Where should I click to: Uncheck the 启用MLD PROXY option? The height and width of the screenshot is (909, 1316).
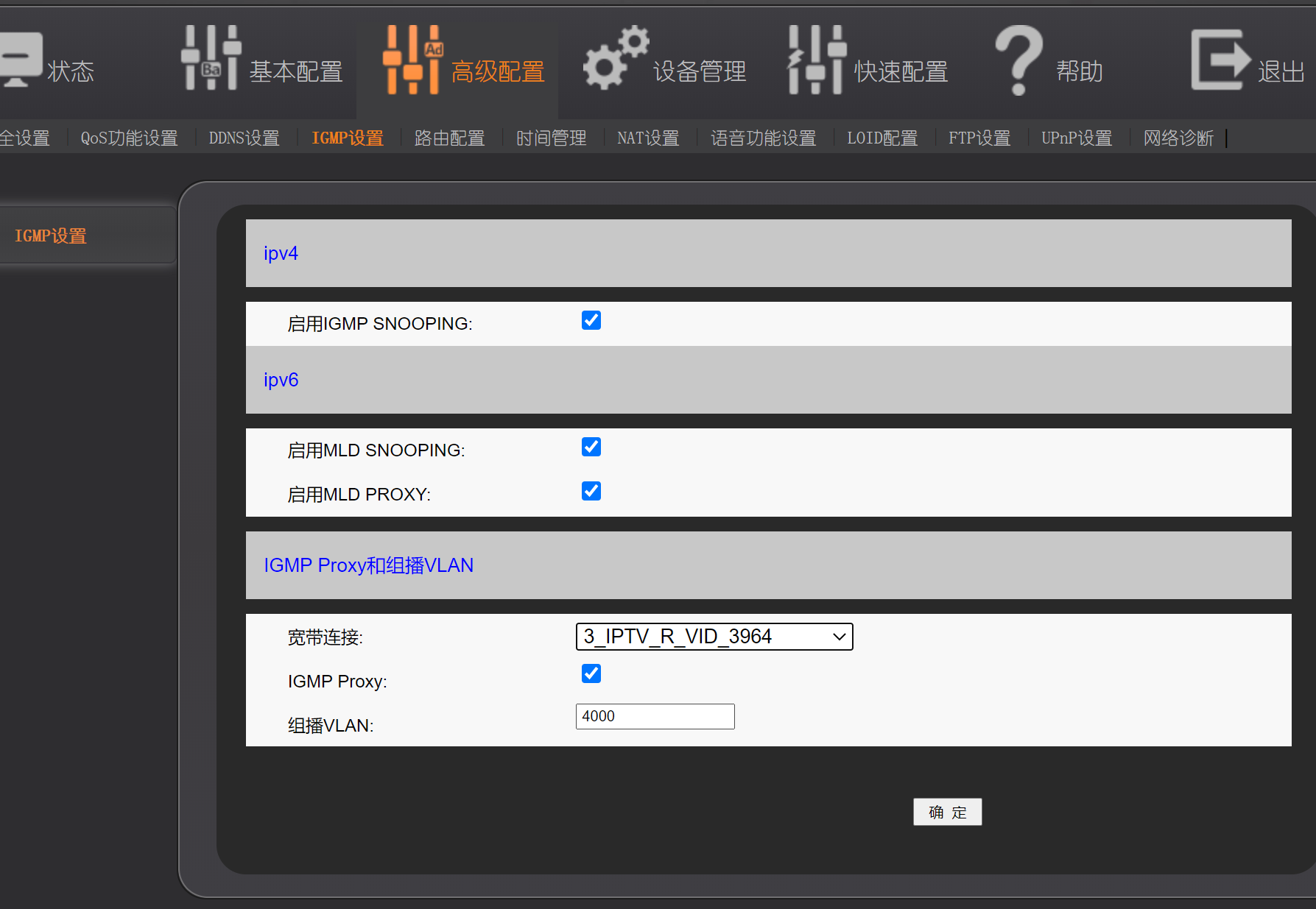point(591,491)
